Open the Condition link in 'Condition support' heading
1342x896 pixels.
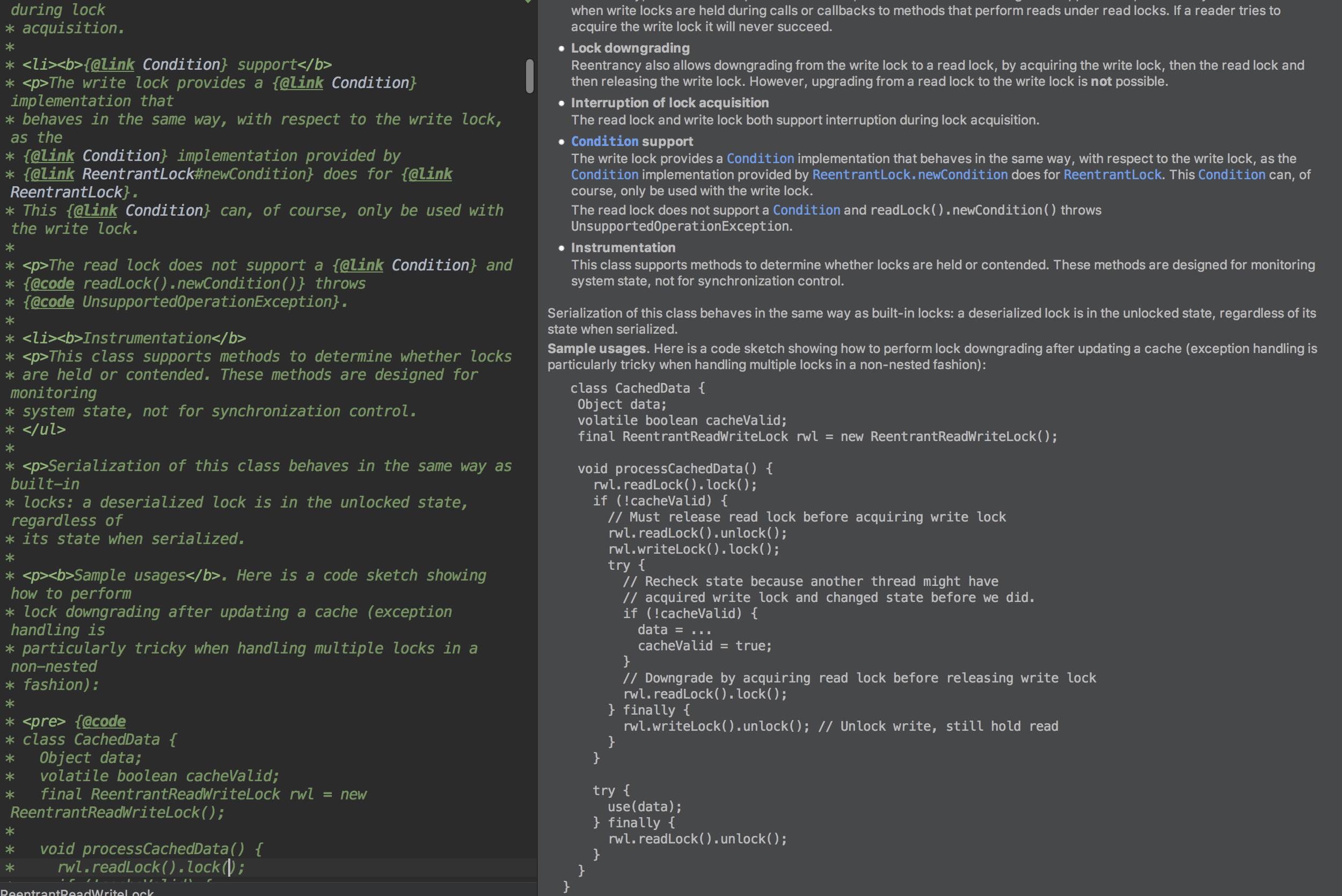click(x=604, y=141)
